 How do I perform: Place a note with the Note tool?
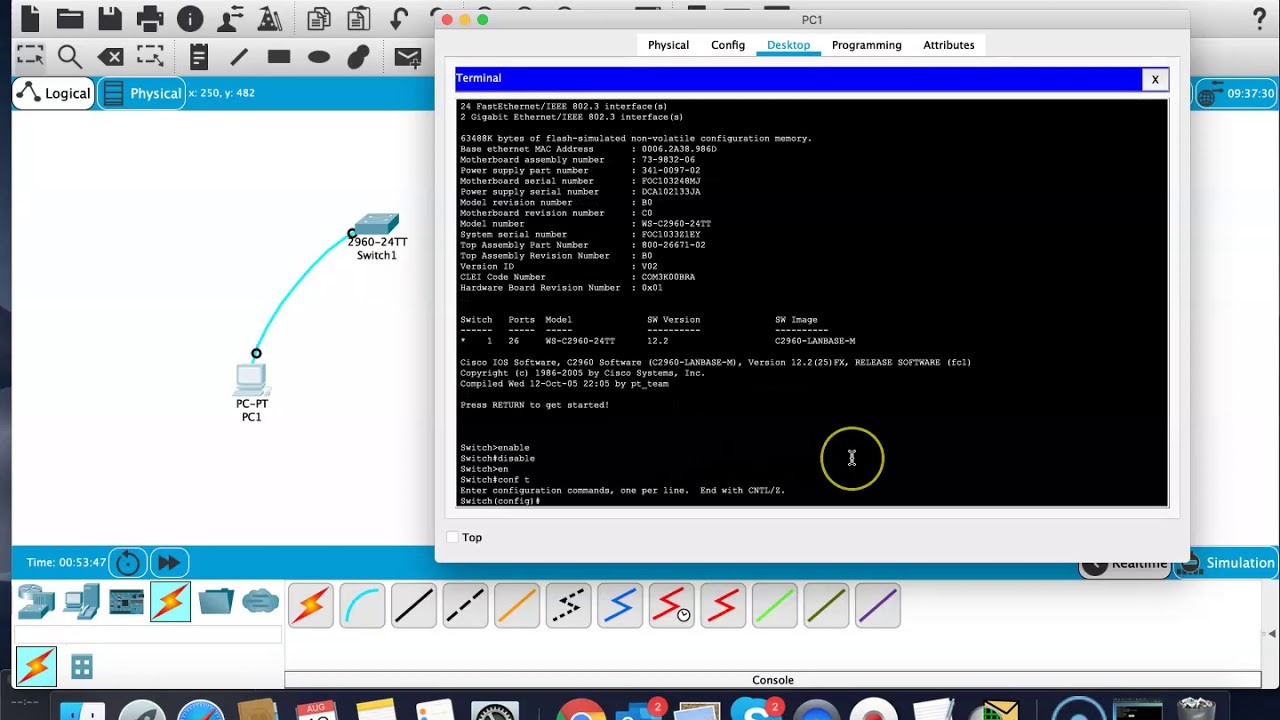coord(199,57)
